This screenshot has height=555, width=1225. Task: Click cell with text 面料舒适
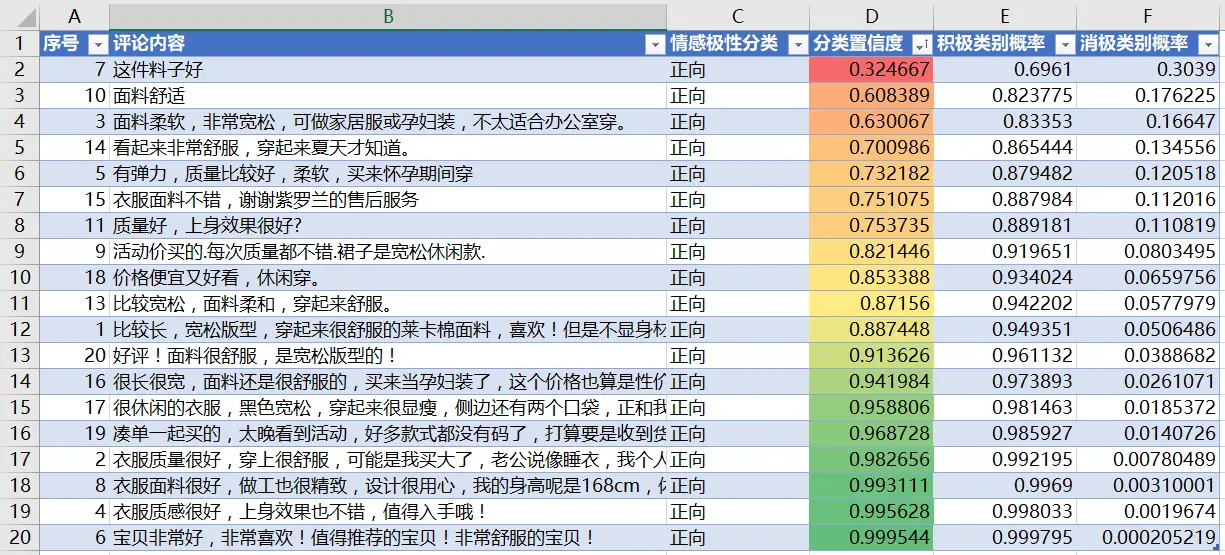point(388,96)
